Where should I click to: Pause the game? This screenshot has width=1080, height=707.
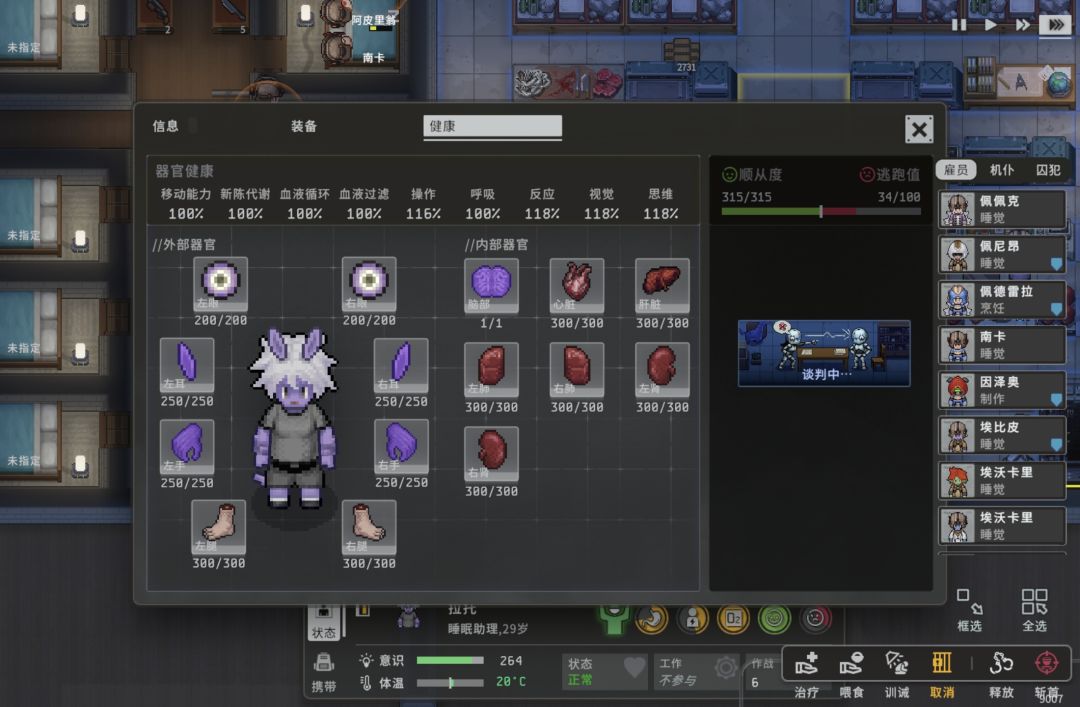pyautogui.click(x=959, y=25)
